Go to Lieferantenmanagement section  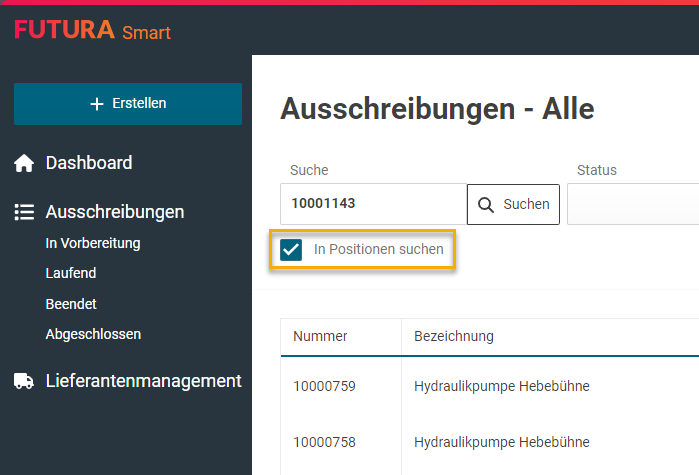[143, 381]
